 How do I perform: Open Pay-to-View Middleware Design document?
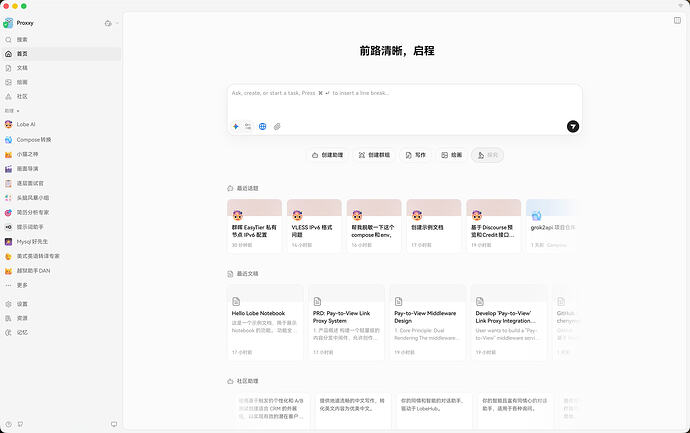click(428, 323)
